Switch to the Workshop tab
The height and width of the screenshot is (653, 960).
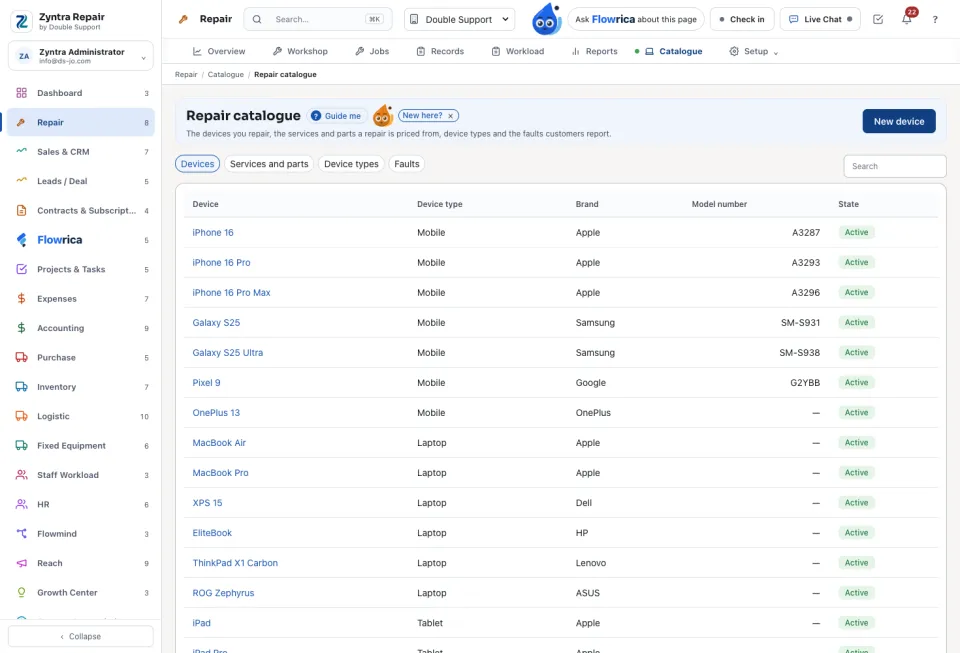pos(300,51)
